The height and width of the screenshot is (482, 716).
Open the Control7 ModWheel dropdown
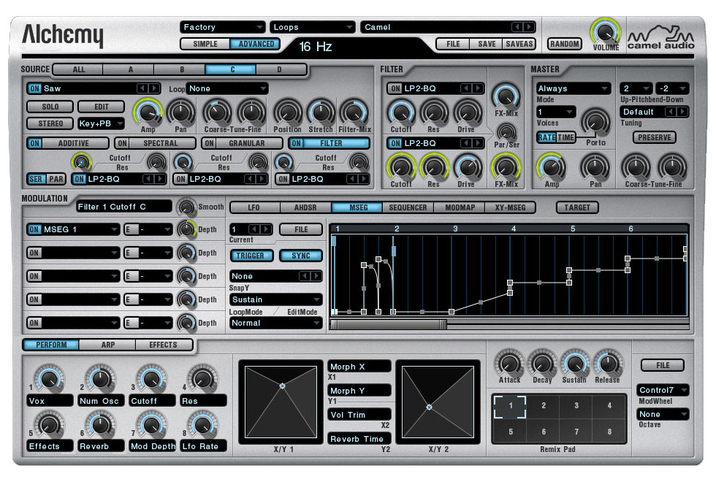tap(663, 389)
